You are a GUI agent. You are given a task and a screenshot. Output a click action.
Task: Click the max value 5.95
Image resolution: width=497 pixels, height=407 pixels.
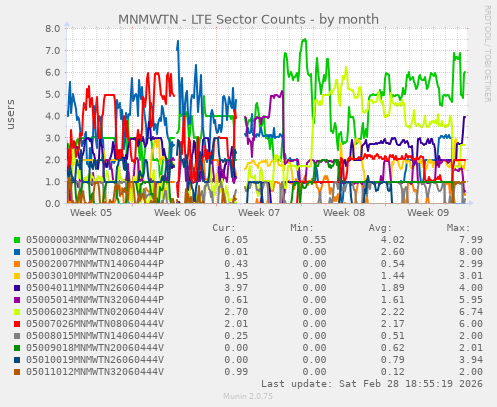(471, 300)
